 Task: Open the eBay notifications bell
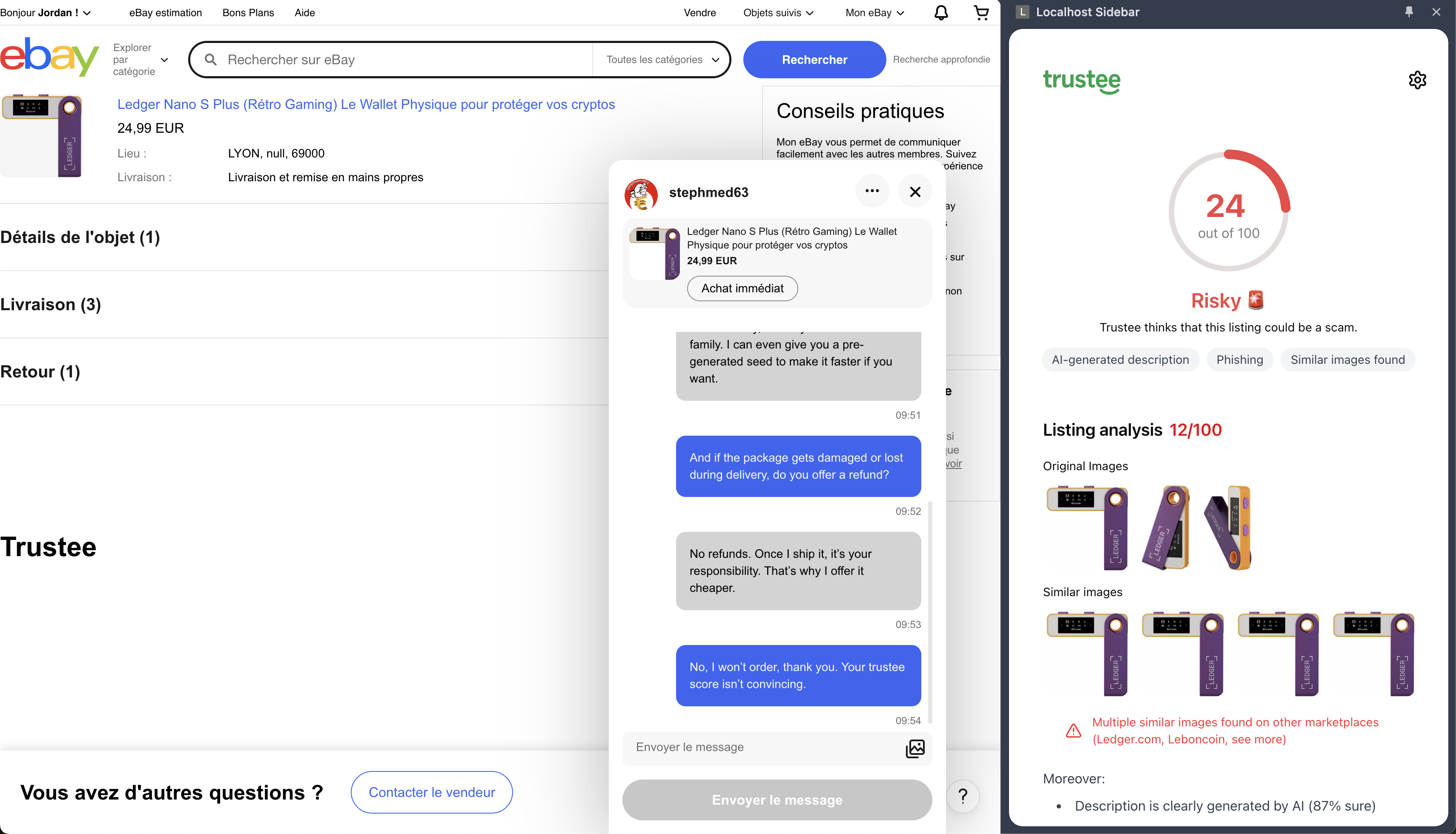click(941, 13)
